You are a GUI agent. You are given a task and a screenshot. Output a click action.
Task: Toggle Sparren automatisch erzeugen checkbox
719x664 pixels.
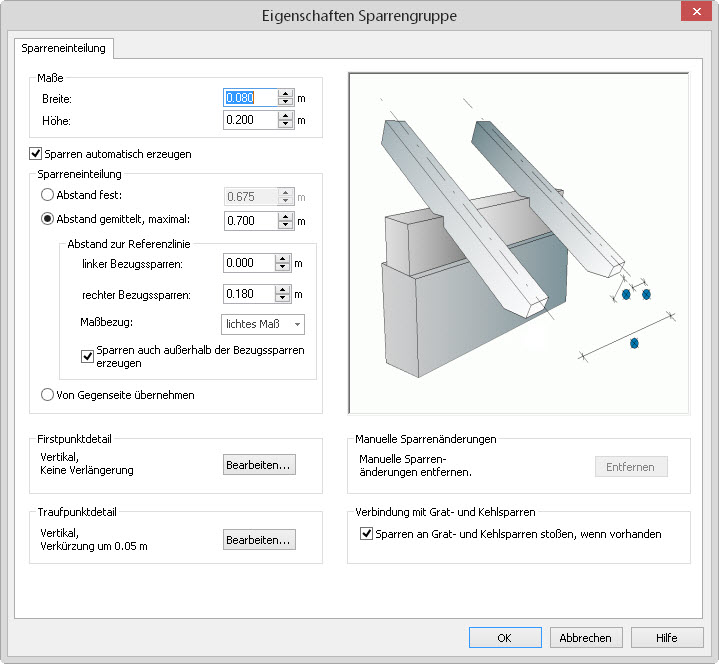coord(35,154)
